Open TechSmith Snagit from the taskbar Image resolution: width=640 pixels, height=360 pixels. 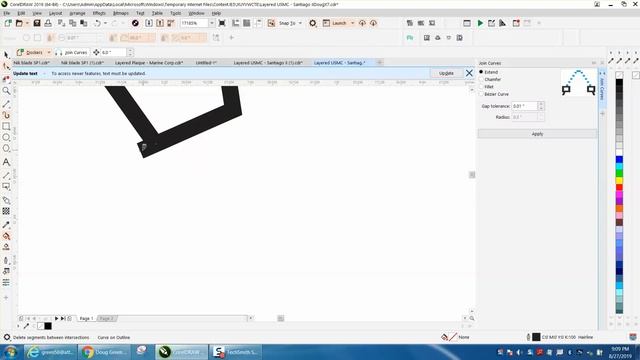click(x=236, y=352)
